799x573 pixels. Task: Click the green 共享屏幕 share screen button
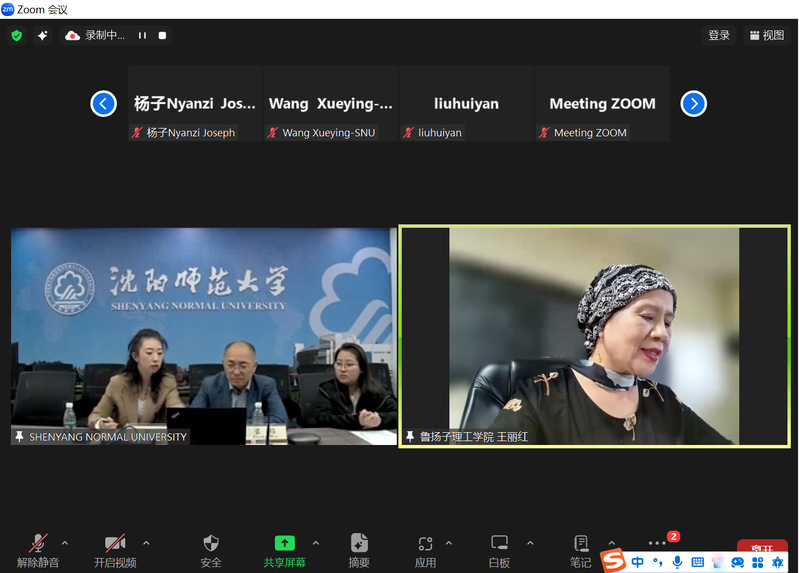(285, 551)
